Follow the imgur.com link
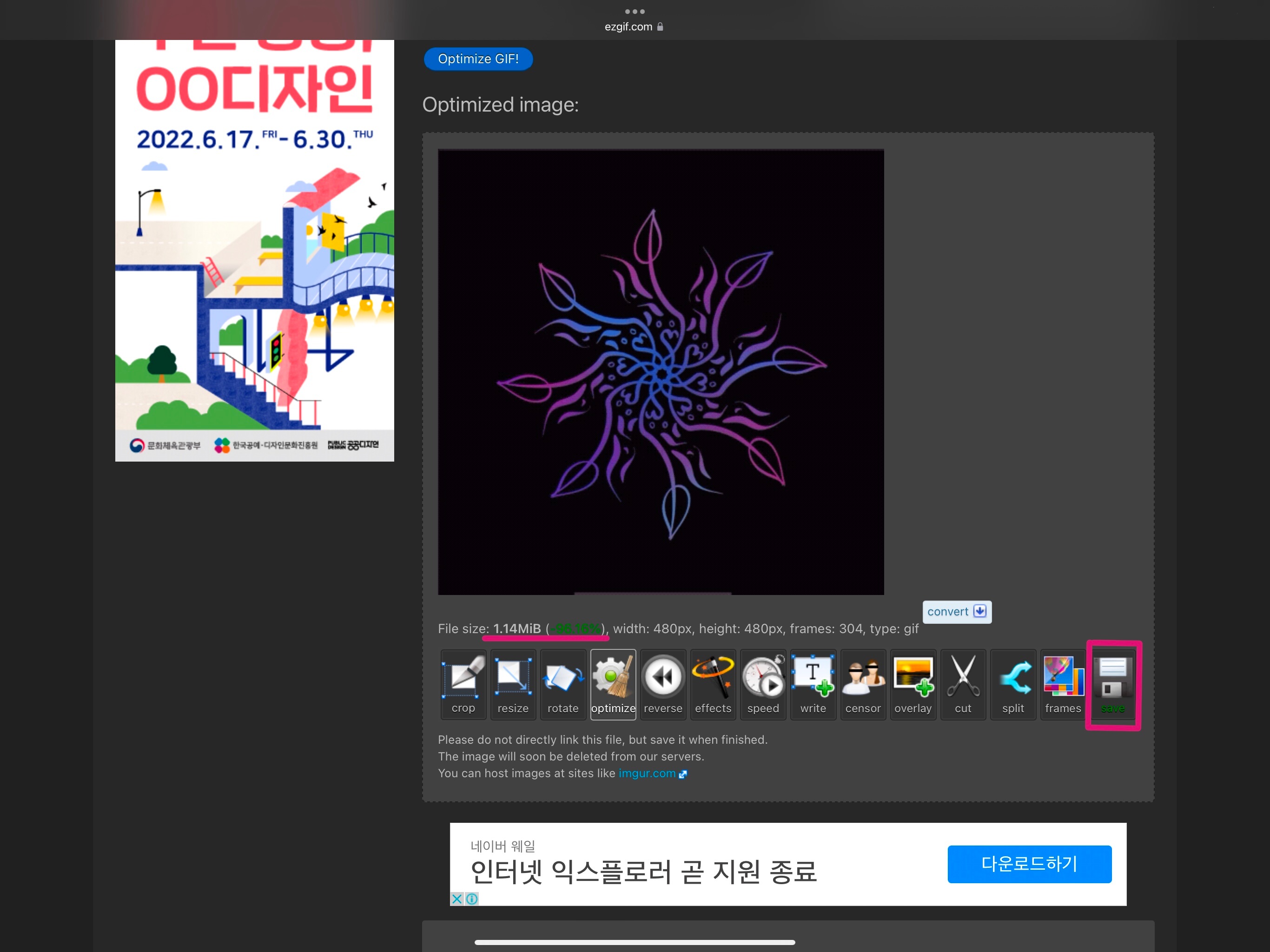 point(647,773)
